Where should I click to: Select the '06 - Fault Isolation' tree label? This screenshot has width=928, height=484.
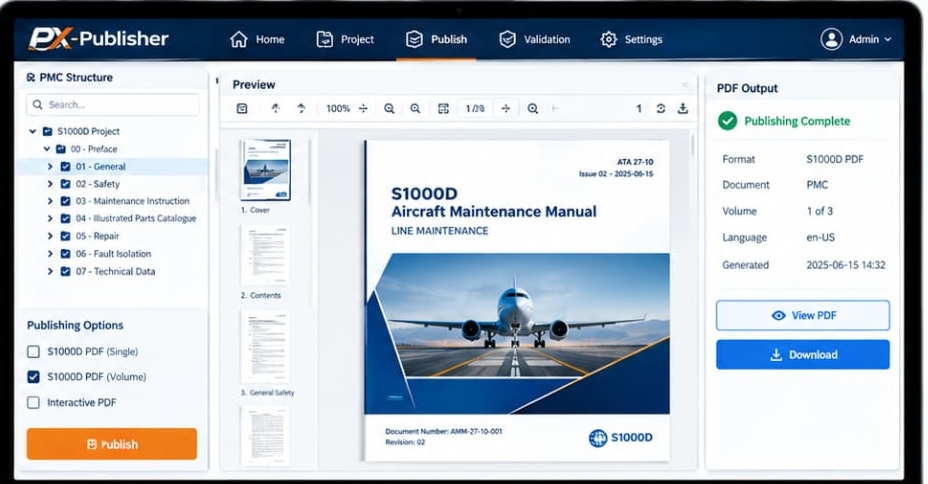(113, 254)
